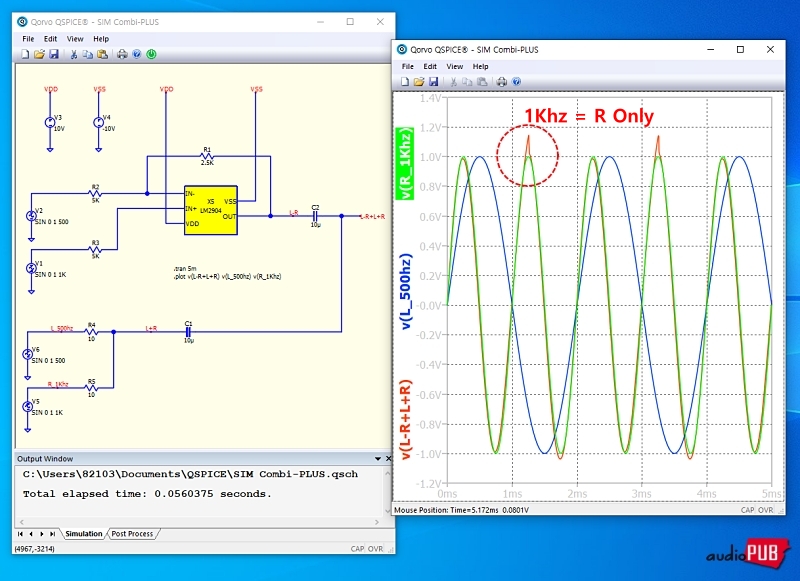The width and height of the screenshot is (800, 581).
Task: Save waveform using floppy icon in plot window
Action: (434, 81)
